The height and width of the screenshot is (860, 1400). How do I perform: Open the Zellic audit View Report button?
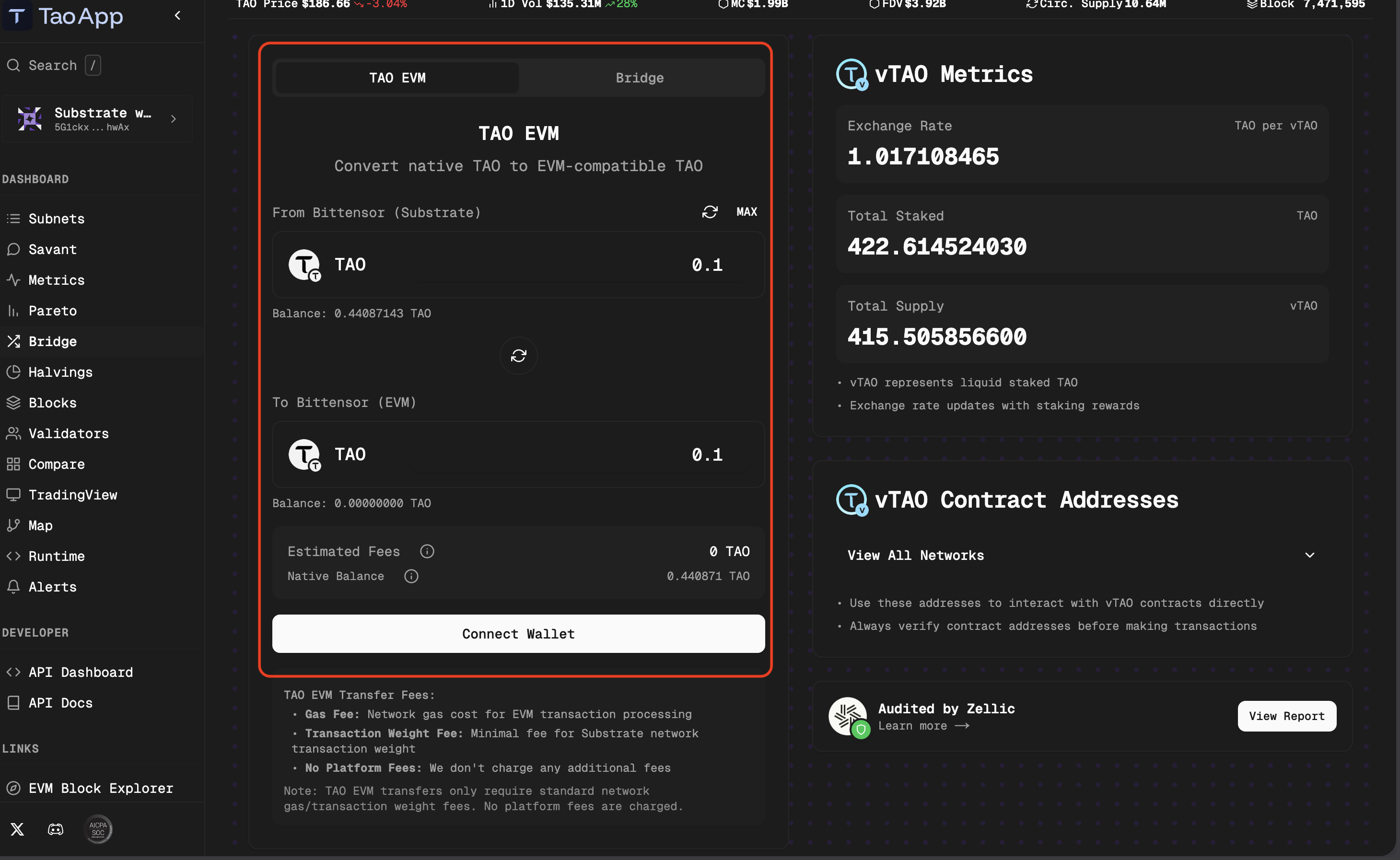pos(1287,716)
